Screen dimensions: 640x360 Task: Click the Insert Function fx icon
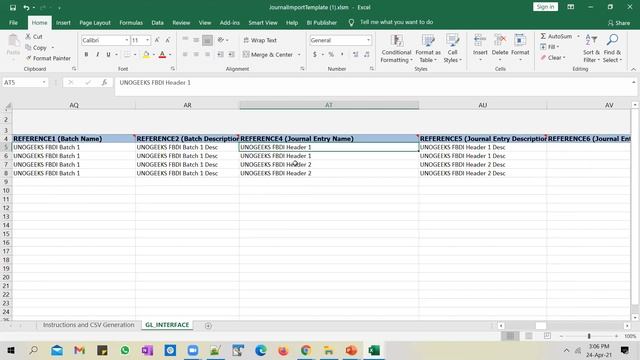(104, 82)
